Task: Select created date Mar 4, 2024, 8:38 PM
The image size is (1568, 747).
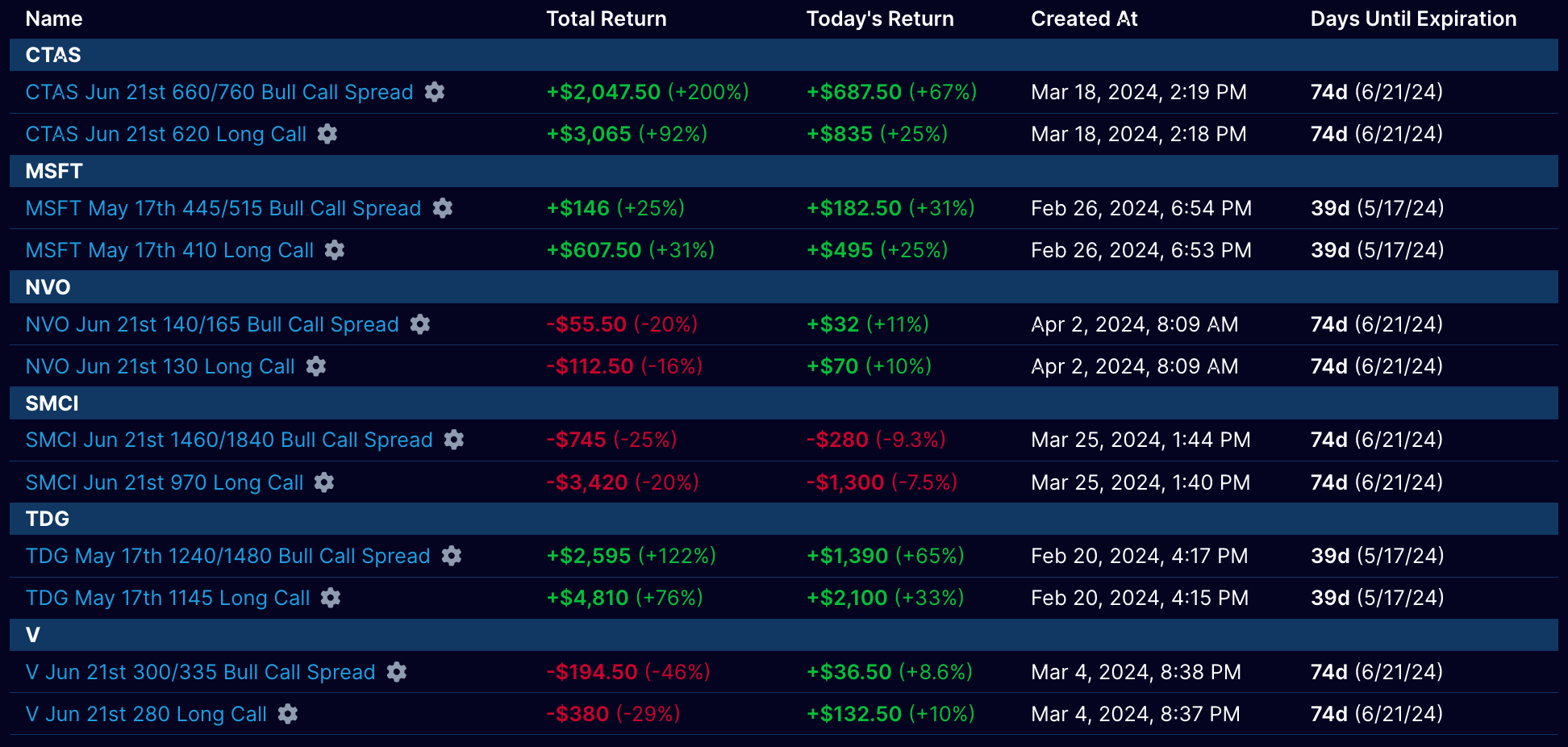Action: pos(1136,672)
